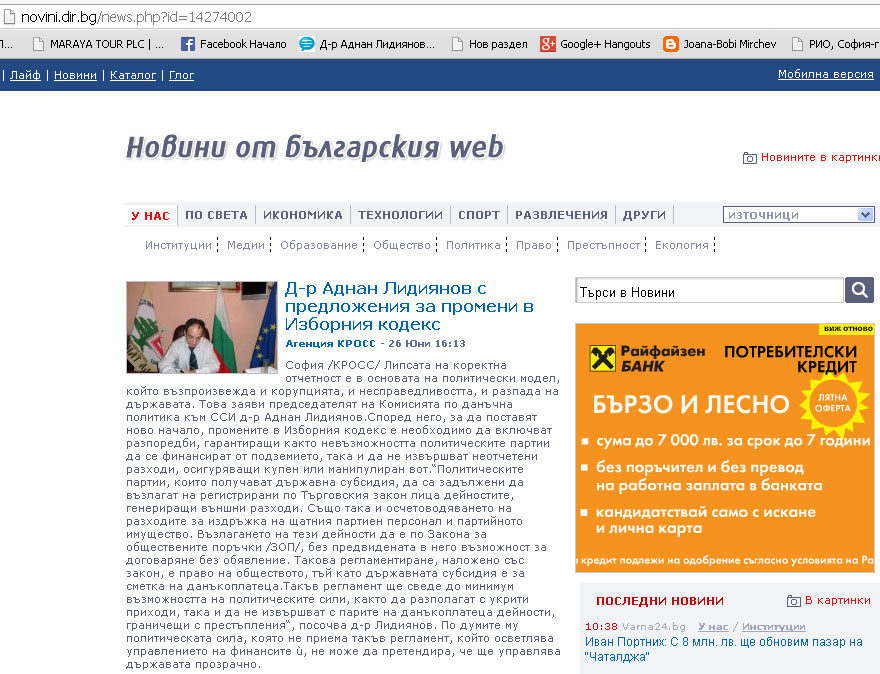Click the Лайф link in the top bar

(x=25, y=75)
